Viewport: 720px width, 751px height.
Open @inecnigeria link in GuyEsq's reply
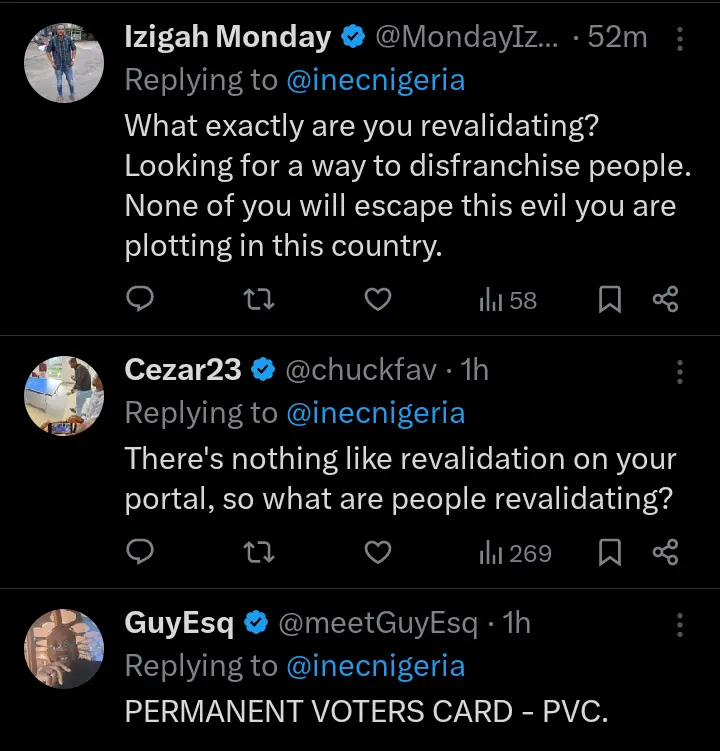(x=375, y=666)
